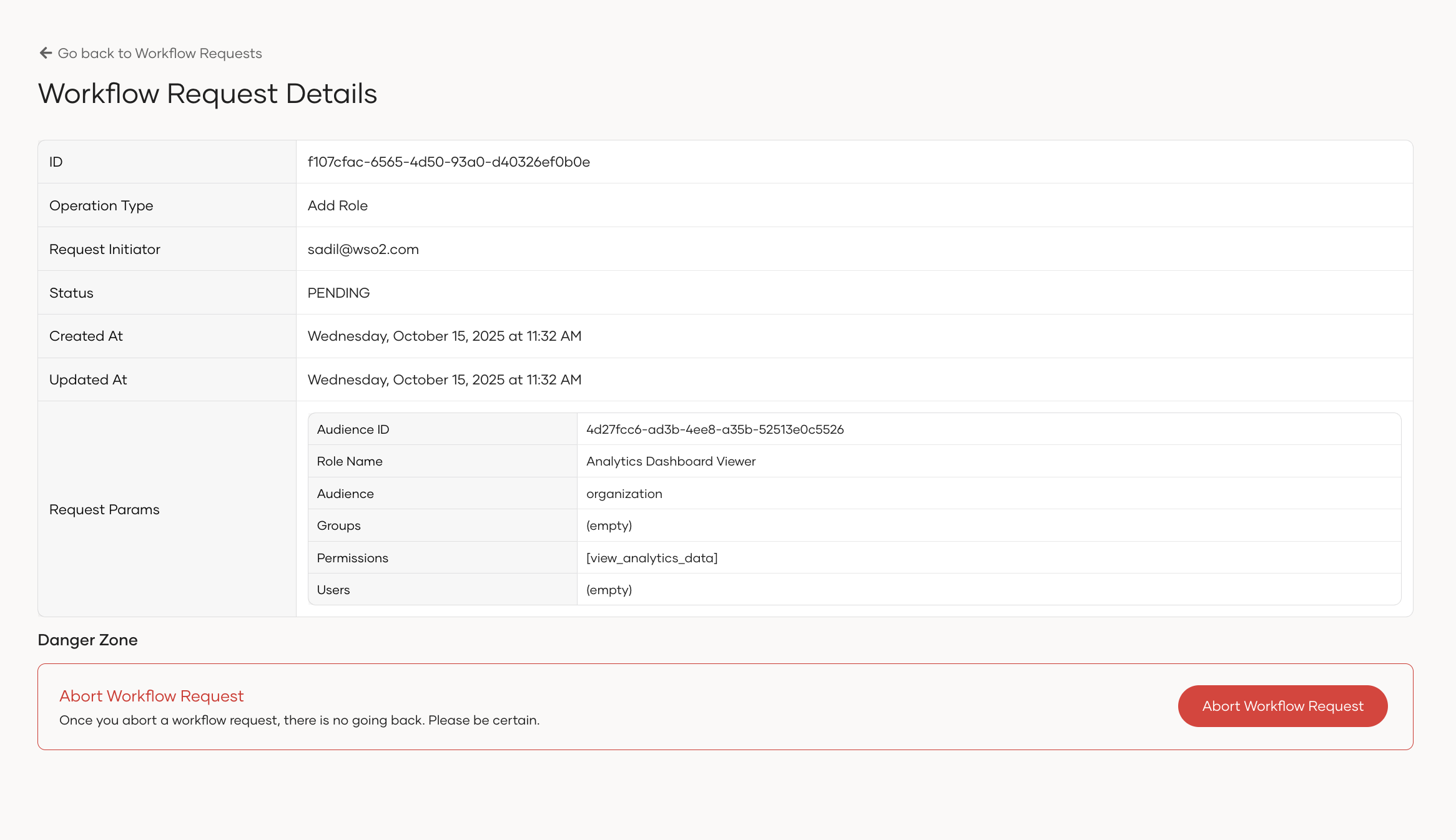Click the Analytics Dashboard Viewer role name

671,462
